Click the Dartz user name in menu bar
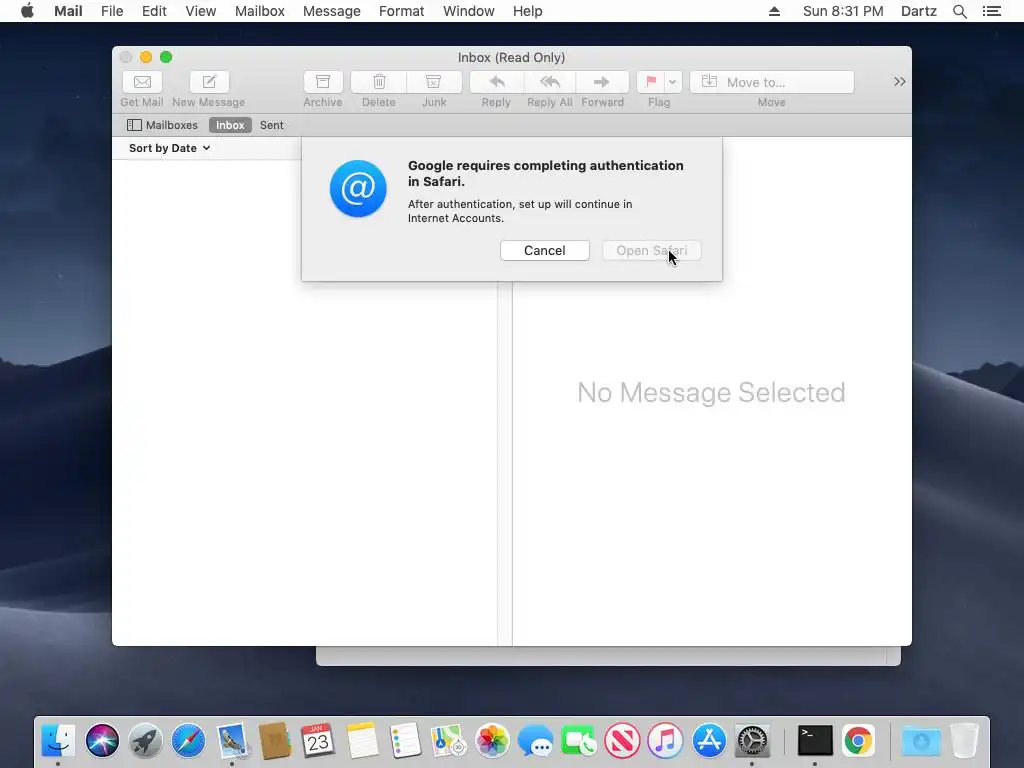This screenshot has width=1024, height=768. (919, 11)
